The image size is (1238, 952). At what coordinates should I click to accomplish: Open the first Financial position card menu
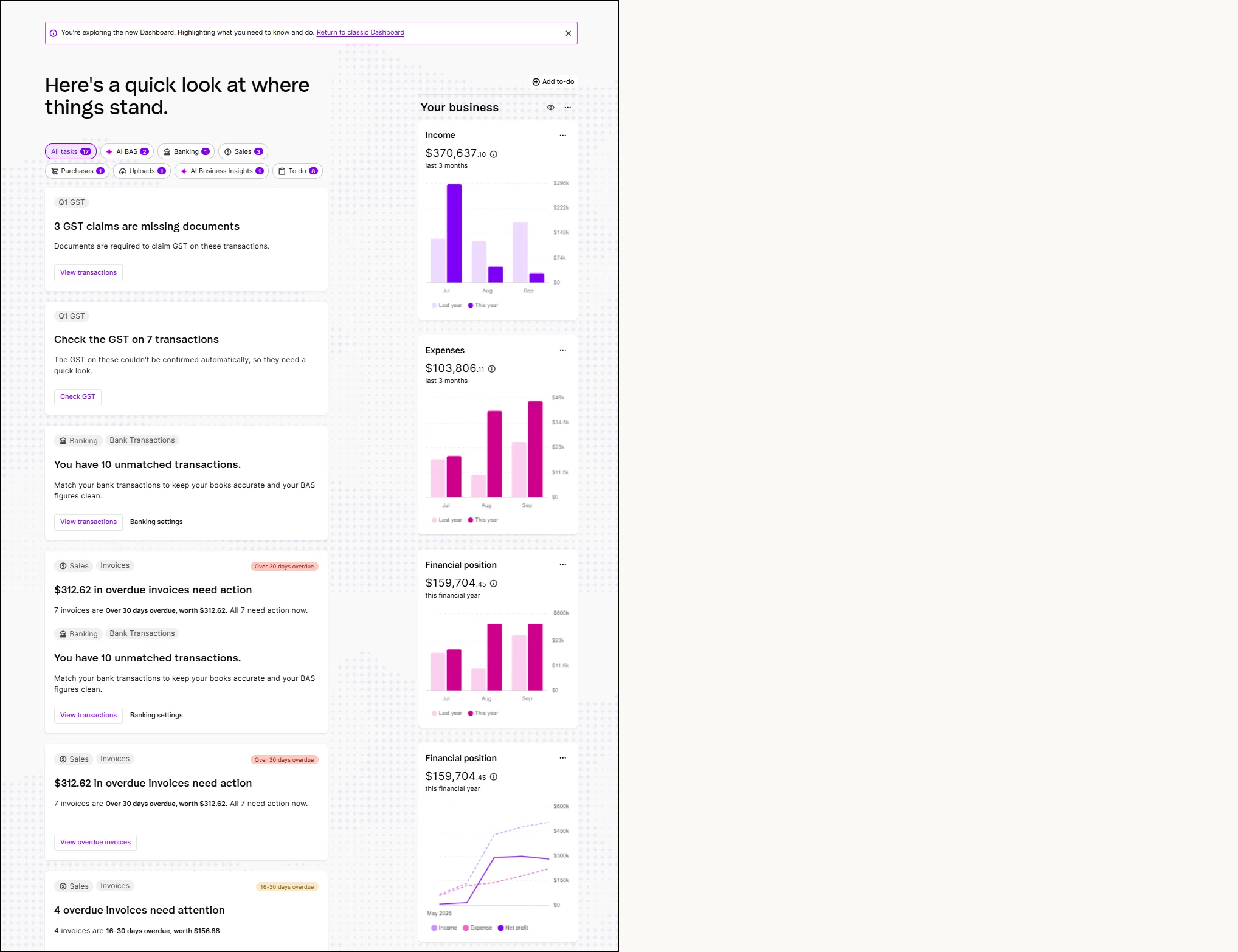click(563, 565)
